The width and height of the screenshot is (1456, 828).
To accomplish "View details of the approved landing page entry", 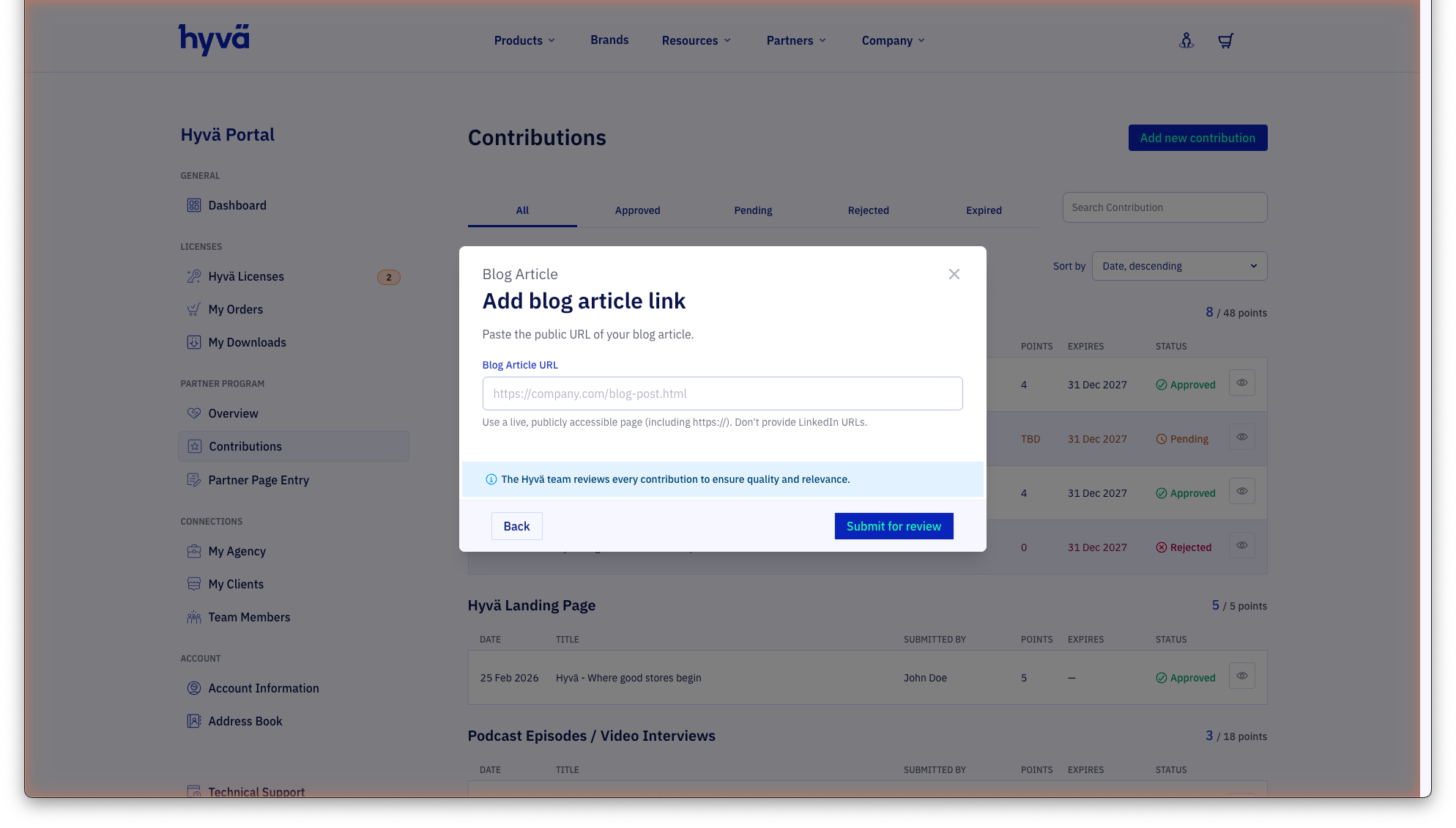I will point(1241,675).
